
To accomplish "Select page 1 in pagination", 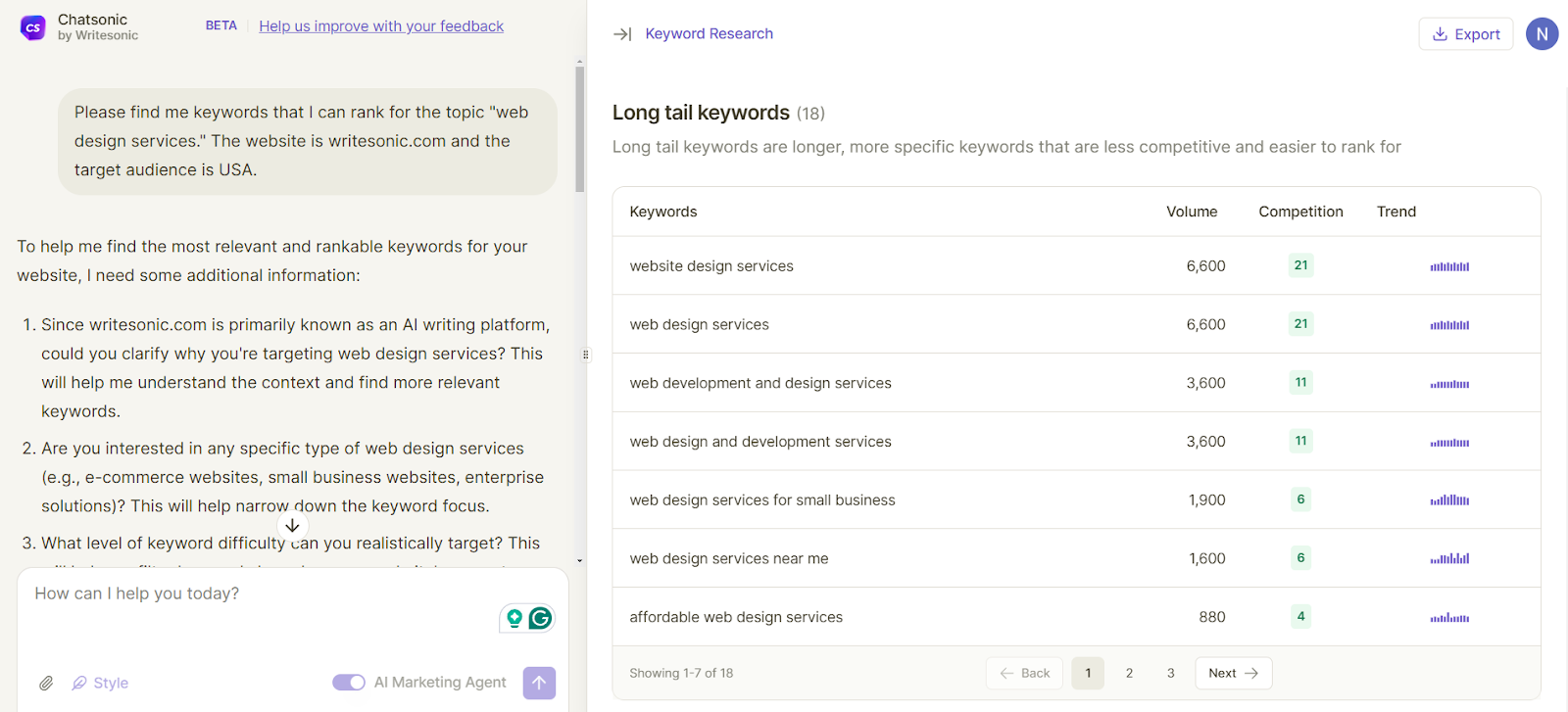I will click(x=1088, y=673).
